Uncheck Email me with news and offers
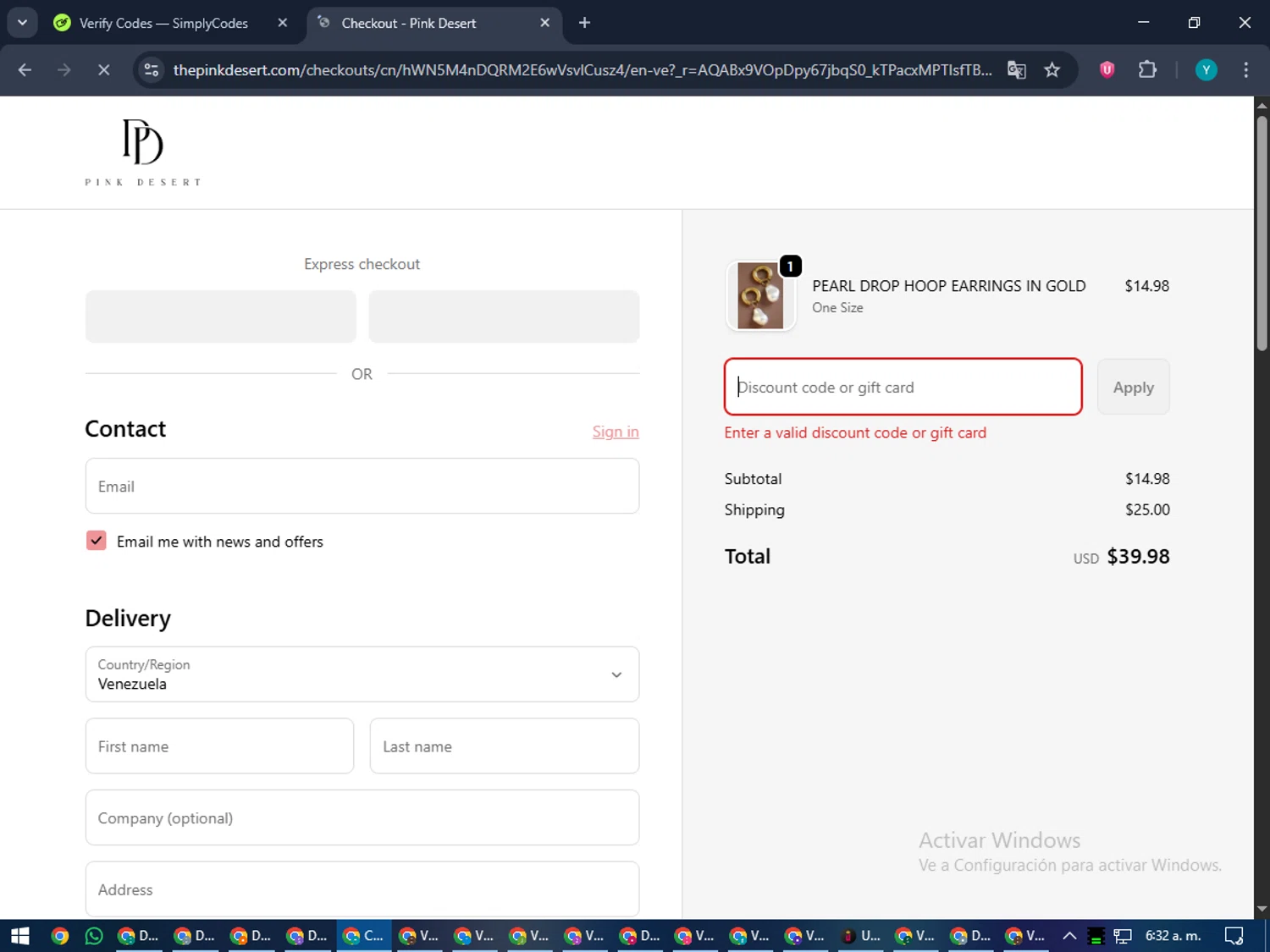 pyautogui.click(x=97, y=541)
